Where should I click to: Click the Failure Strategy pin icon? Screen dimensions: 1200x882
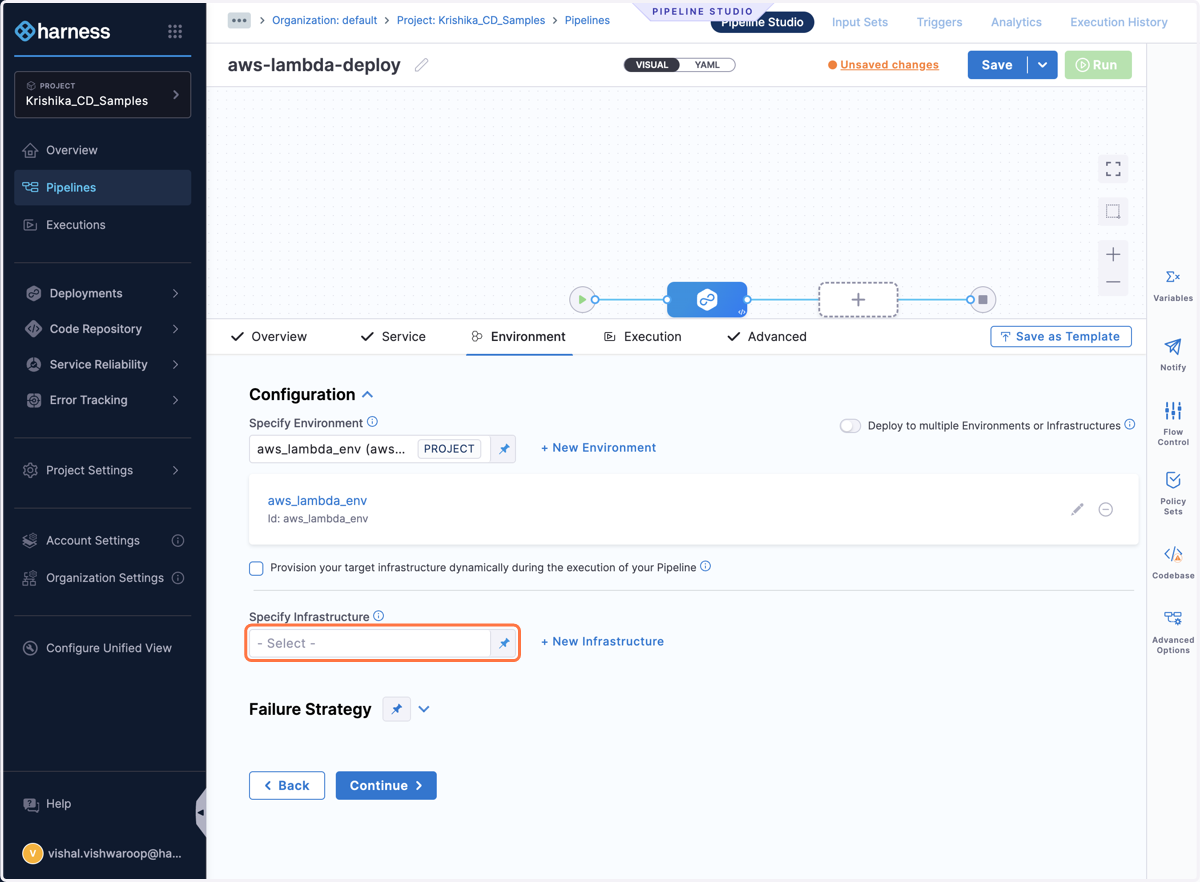point(397,709)
